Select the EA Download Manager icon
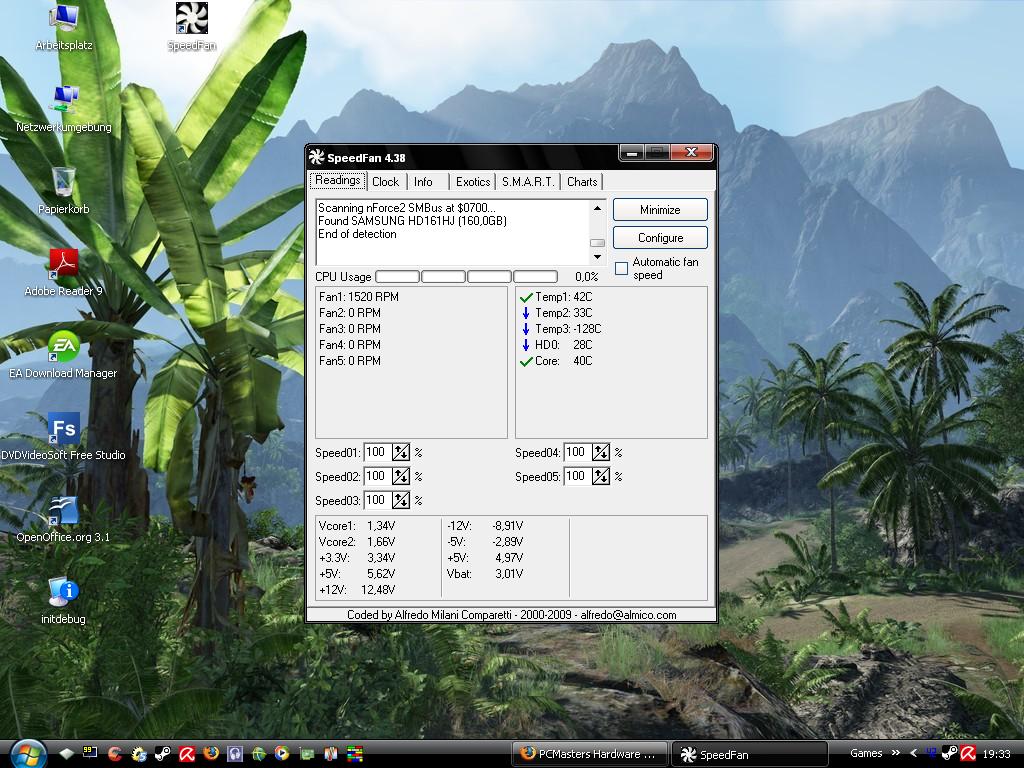The height and width of the screenshot is (768, 1024). (63, 355)
